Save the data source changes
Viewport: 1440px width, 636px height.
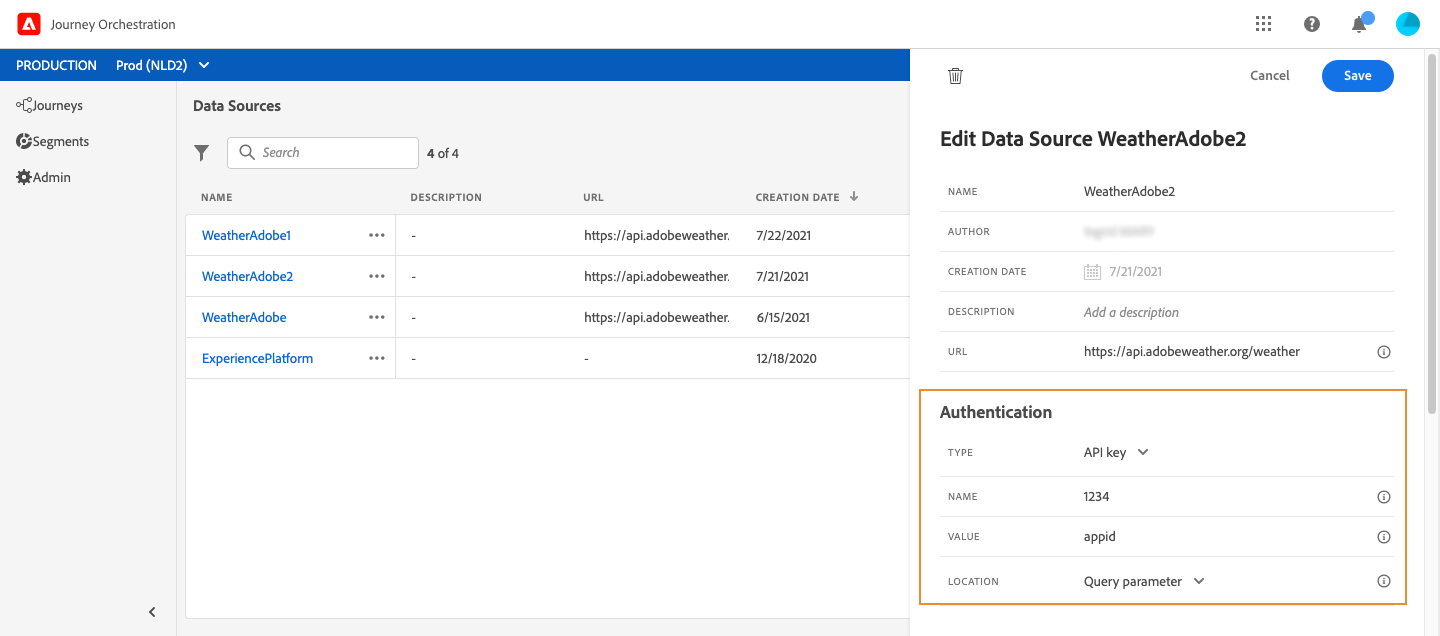pos(1357,76)
